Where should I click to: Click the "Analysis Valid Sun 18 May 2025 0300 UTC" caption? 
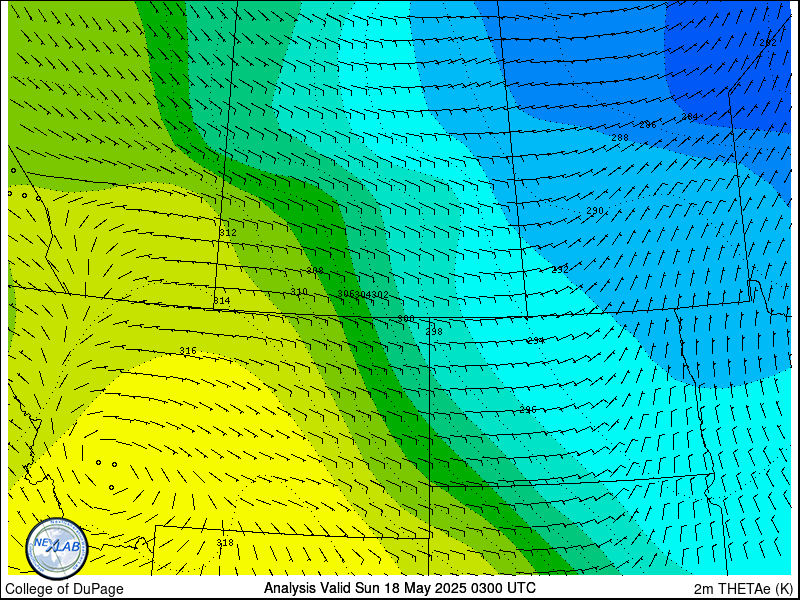point(399,588)
